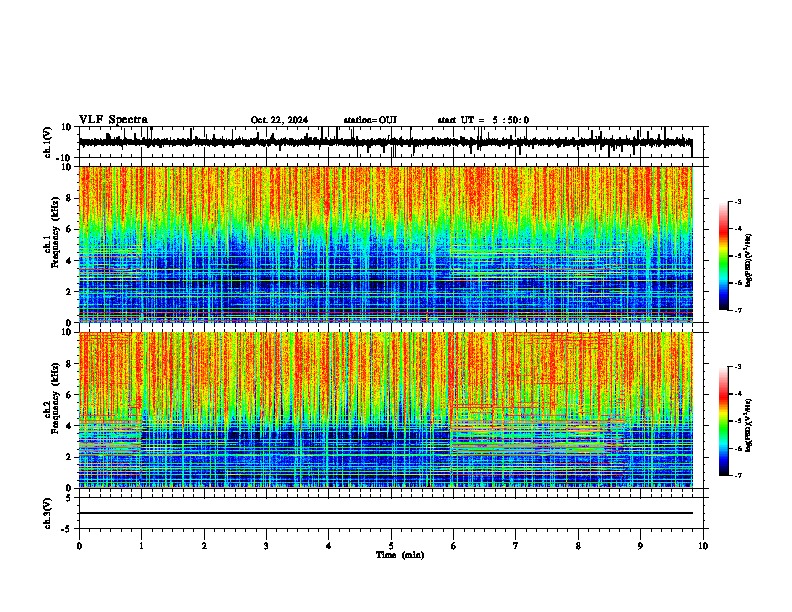792x612 pixels.
Task: Select the date "Oct. 22, 2024"
Action: pyautogui.click(x=279, y=120)
